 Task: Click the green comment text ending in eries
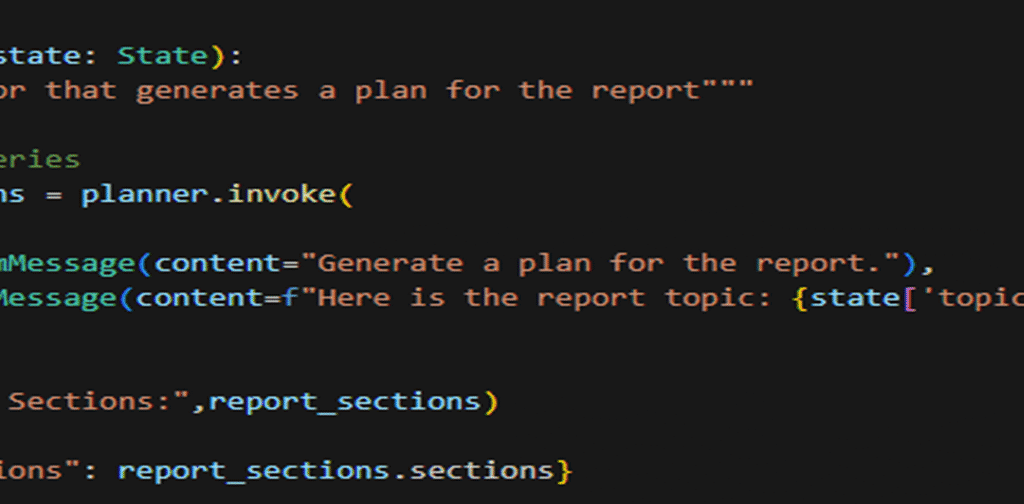[39, 159]
